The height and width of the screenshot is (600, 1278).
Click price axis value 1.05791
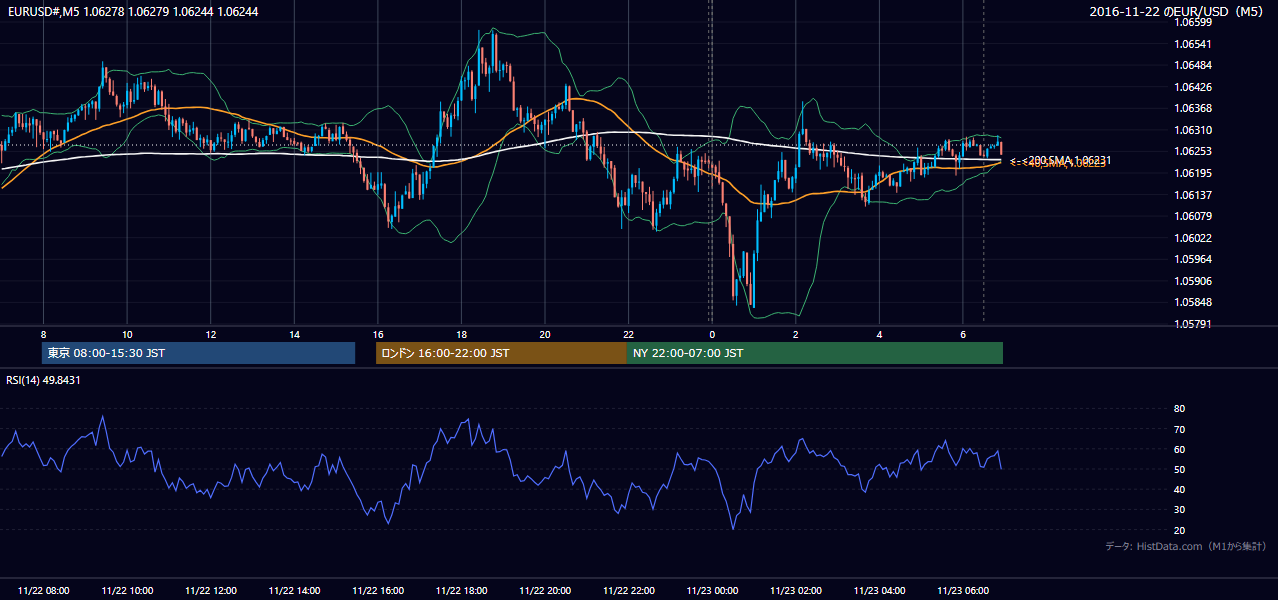(x=1192, y=324)
